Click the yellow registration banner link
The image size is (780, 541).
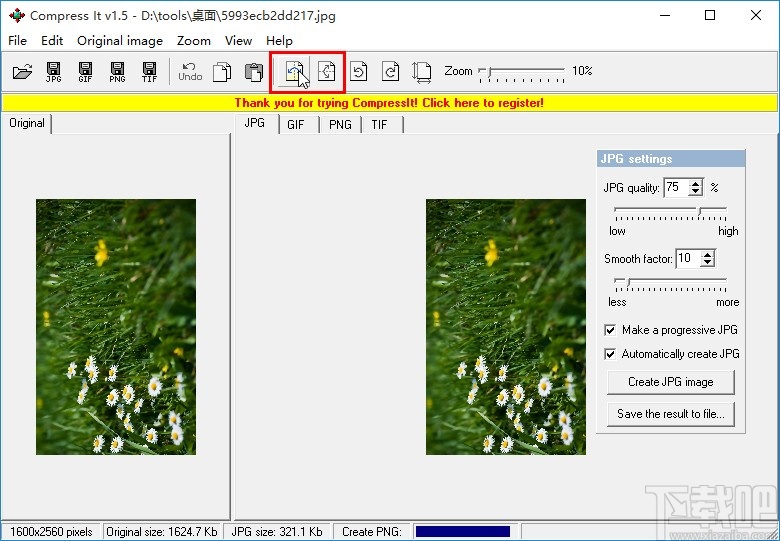[x=389, y=102]
